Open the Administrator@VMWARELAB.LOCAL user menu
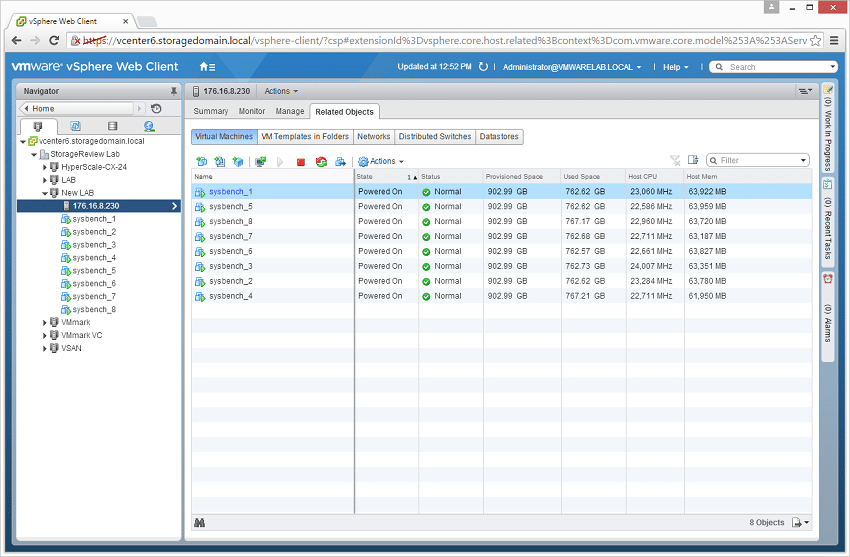 [x=572, y=67]
